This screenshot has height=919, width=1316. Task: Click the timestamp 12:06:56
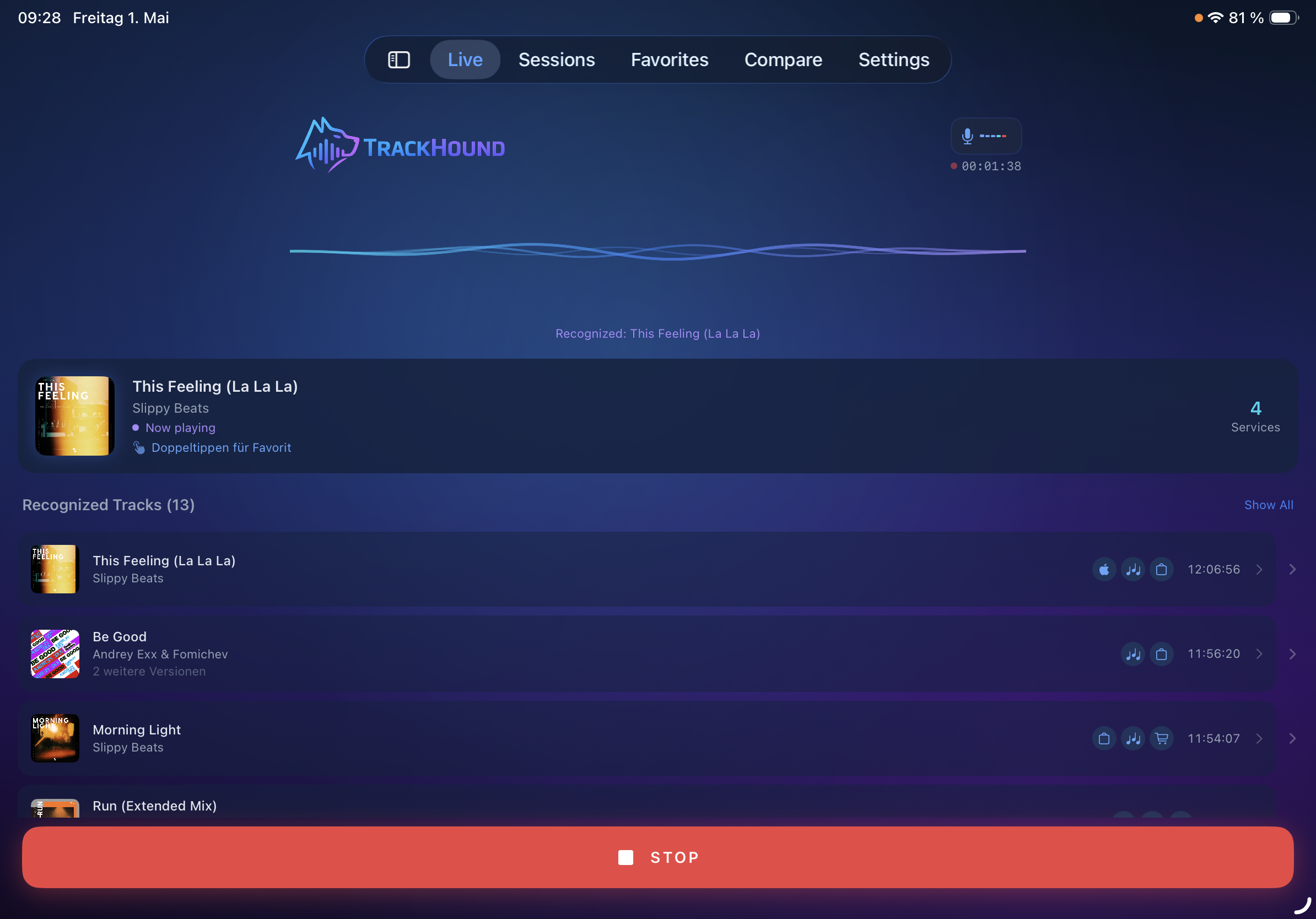click(x=1213, y=570)
